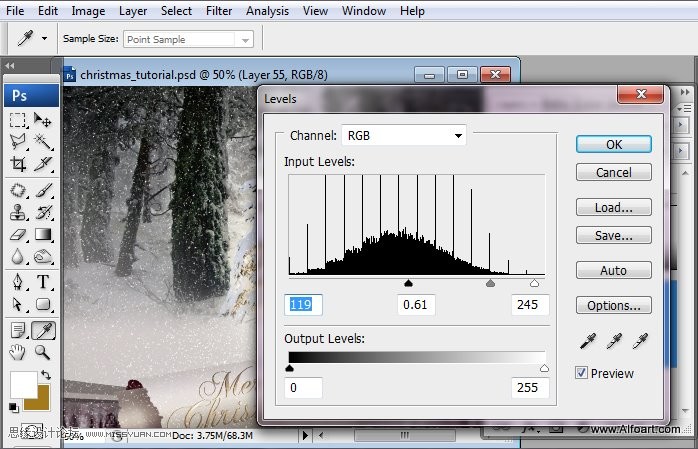Viewport: 698px width, 449px height.
Task: Open the Analysis menu
Action: tap(267, 11)
